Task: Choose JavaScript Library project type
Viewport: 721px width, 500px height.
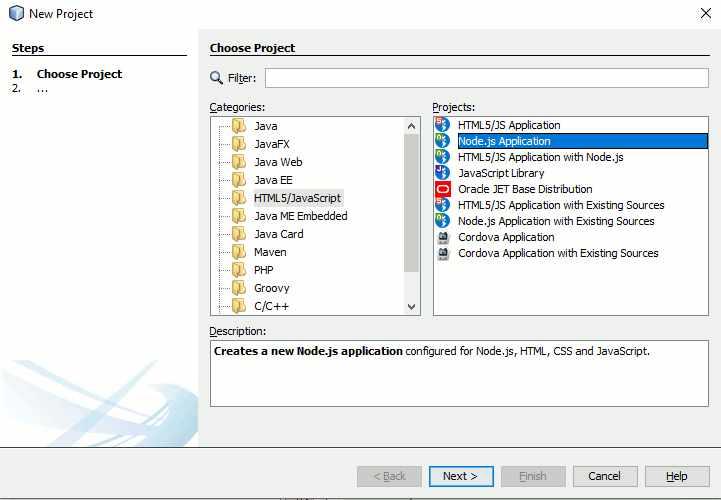Action: point(501,173)
